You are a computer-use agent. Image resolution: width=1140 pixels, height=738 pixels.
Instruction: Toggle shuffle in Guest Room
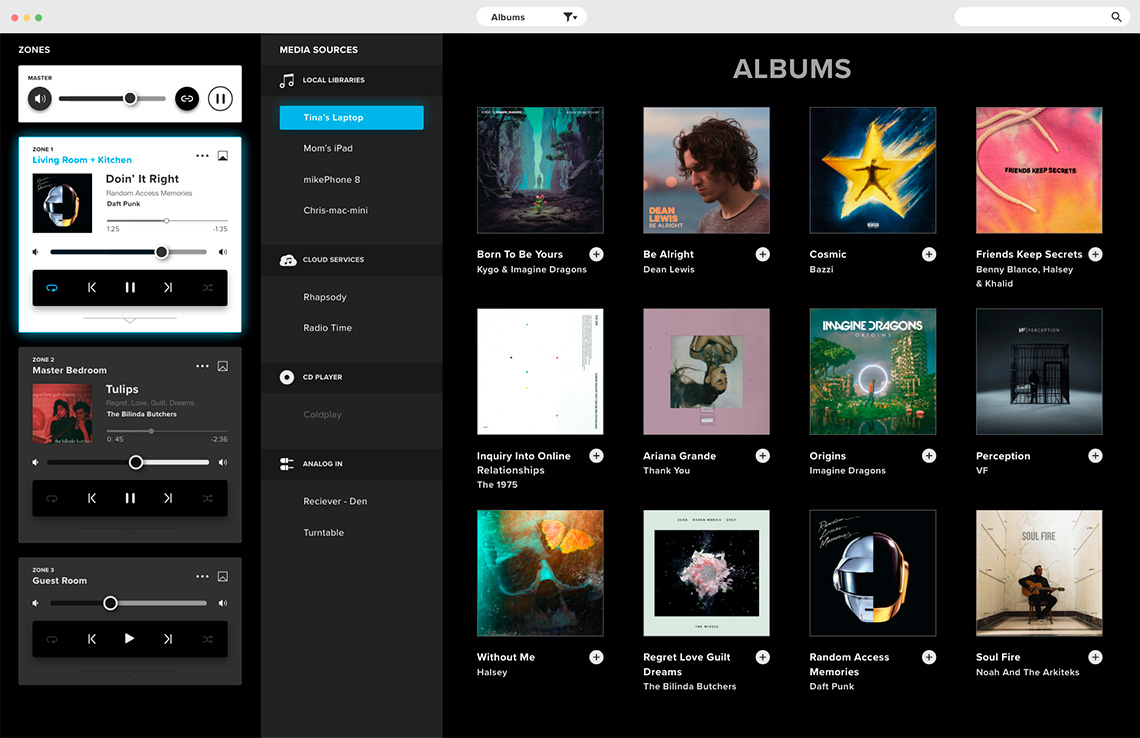tap(208, 639)
